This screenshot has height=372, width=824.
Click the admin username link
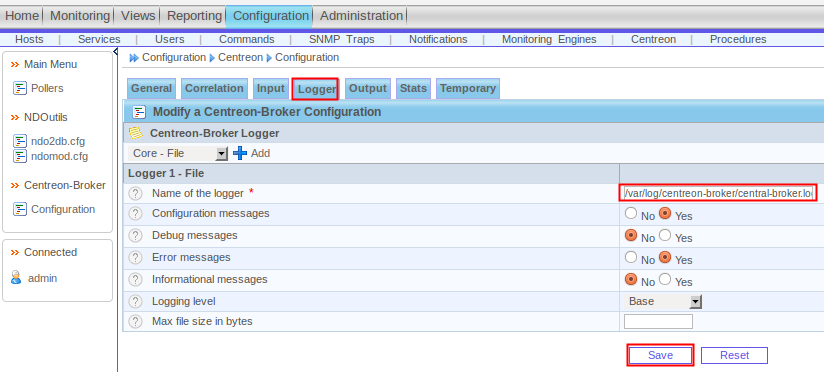[x=43, y=278]
